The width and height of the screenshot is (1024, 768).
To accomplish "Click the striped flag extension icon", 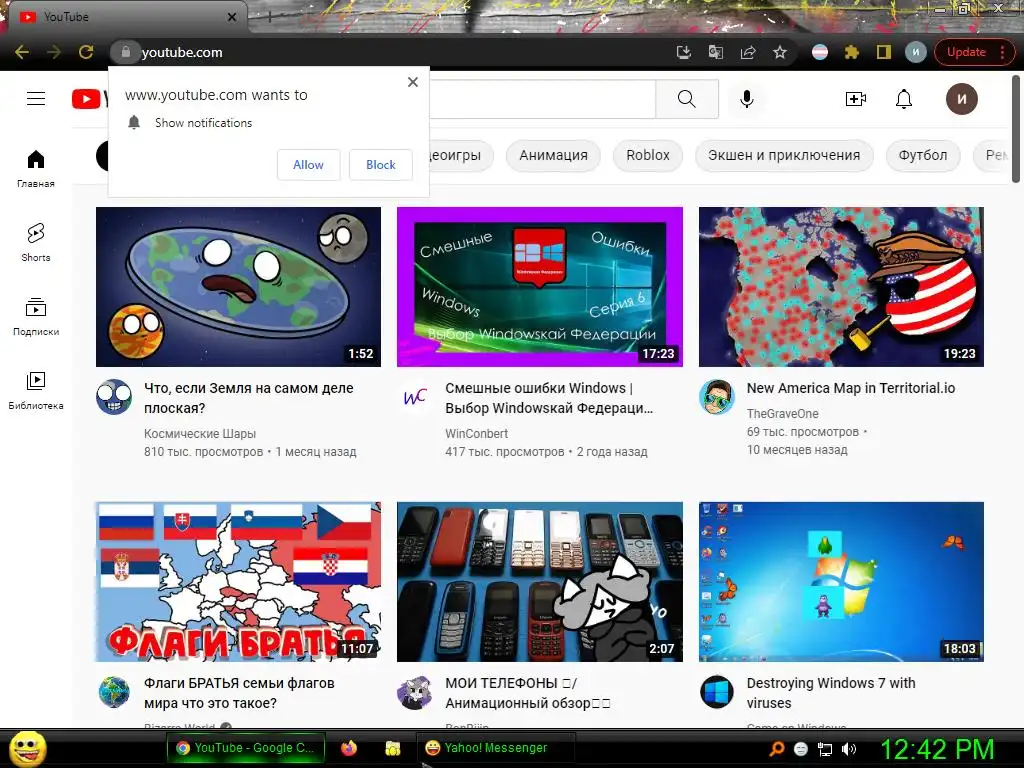I will click(820, 52).
